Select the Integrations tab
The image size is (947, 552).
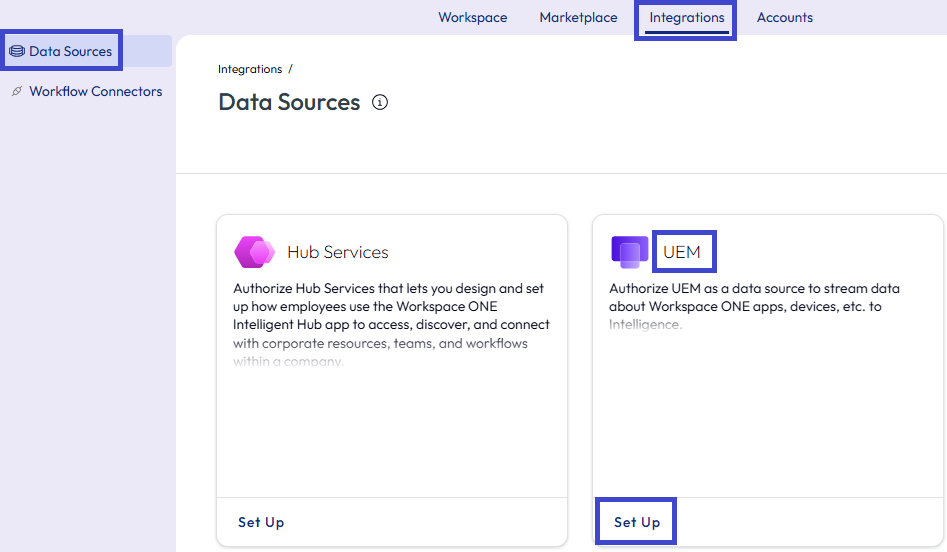pyautogui.click(x=687, y=18)
